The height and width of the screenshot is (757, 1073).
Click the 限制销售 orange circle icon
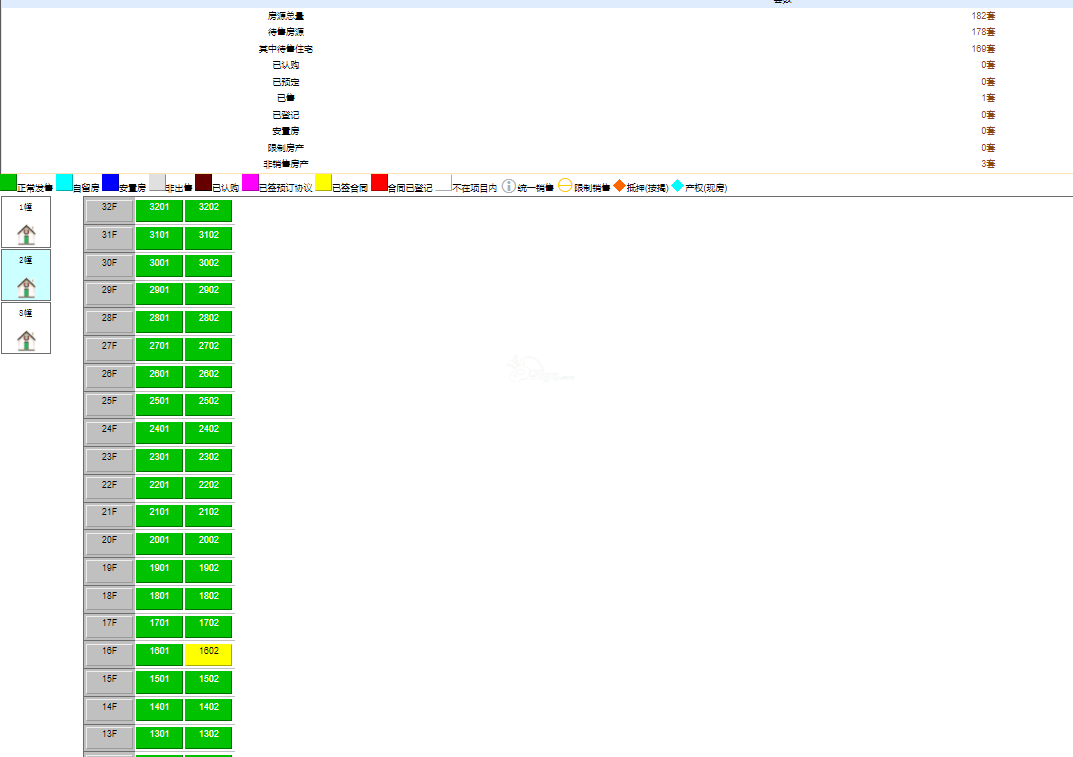[x=565, y=185]
